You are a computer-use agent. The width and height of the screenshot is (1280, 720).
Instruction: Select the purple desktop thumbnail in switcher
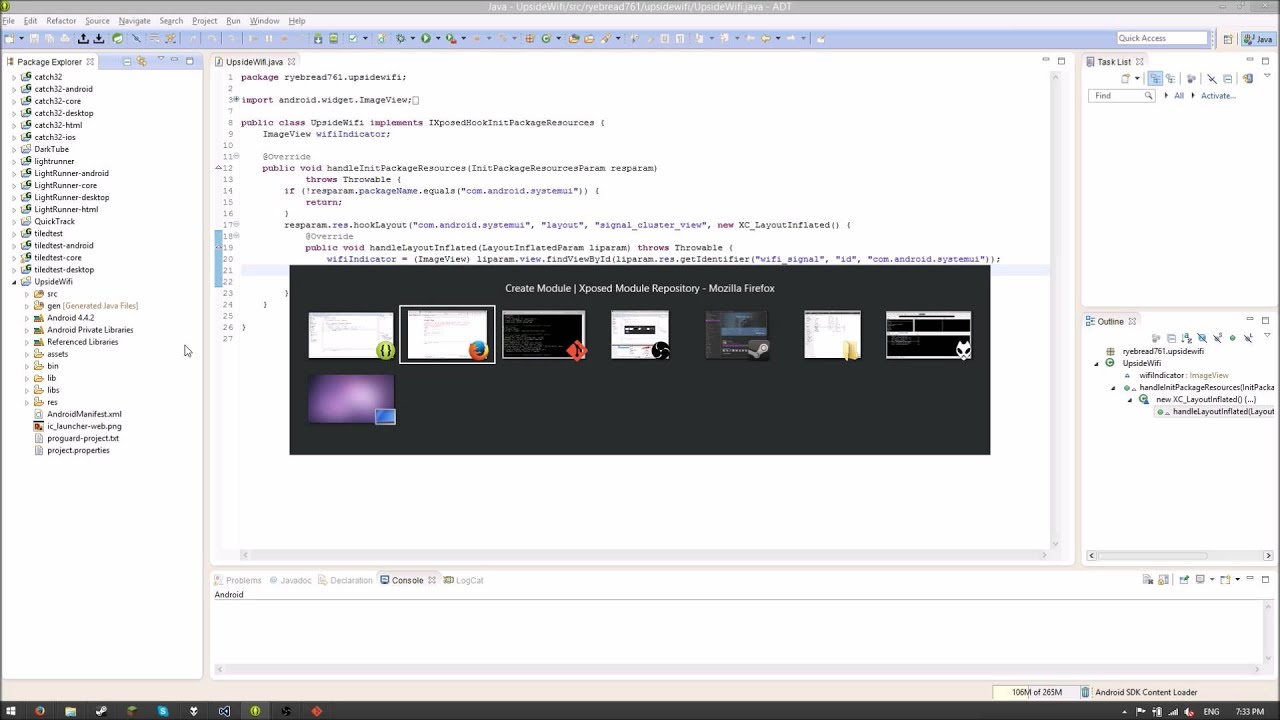pyautogui.click(x=351, y=399)
